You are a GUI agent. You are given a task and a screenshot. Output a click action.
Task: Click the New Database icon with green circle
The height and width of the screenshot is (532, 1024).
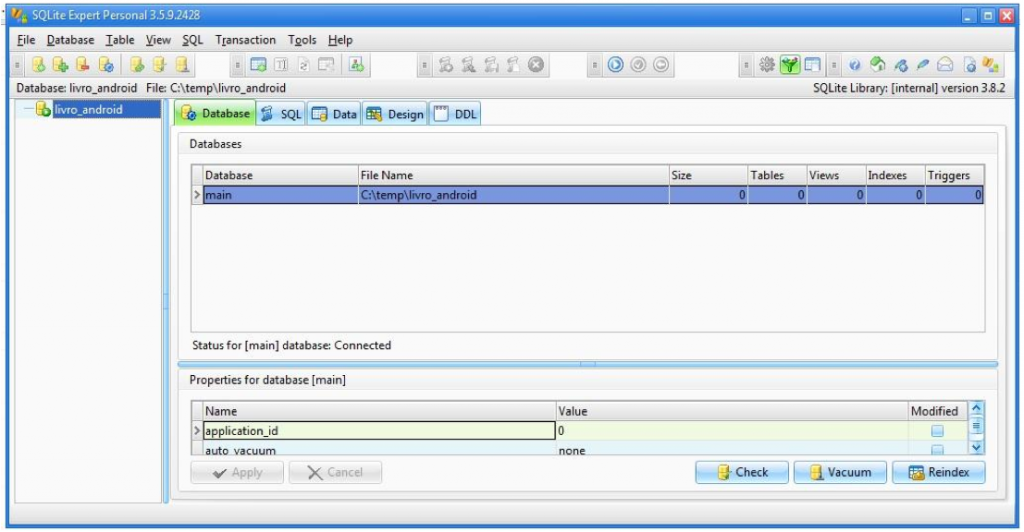click(x=39, y=65)
